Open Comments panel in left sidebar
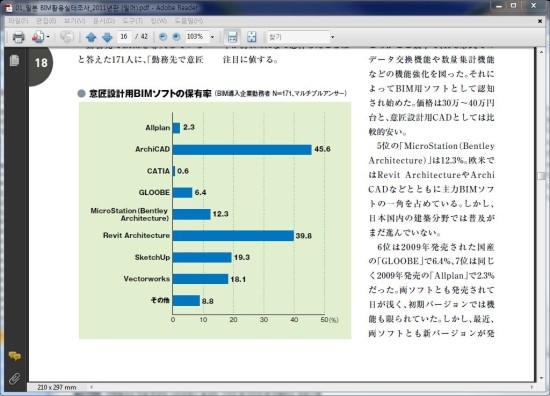Image resolution: width=550 pixels, height=396 pixels. (x=14, y=356)
